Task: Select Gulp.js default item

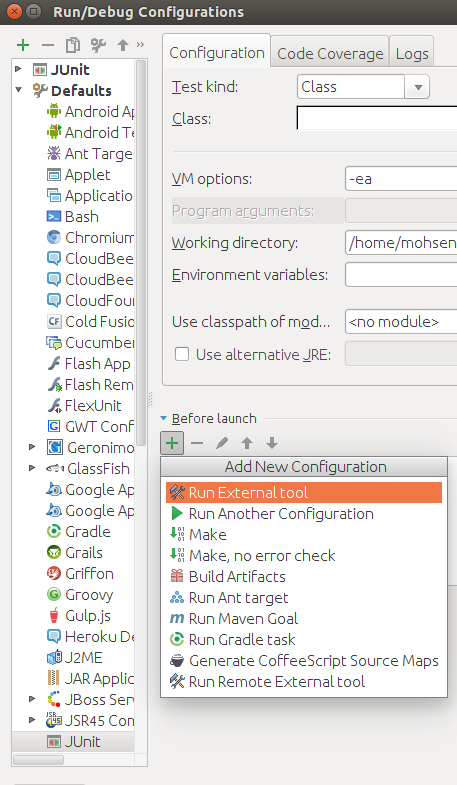Action: (x=79, y=615)
